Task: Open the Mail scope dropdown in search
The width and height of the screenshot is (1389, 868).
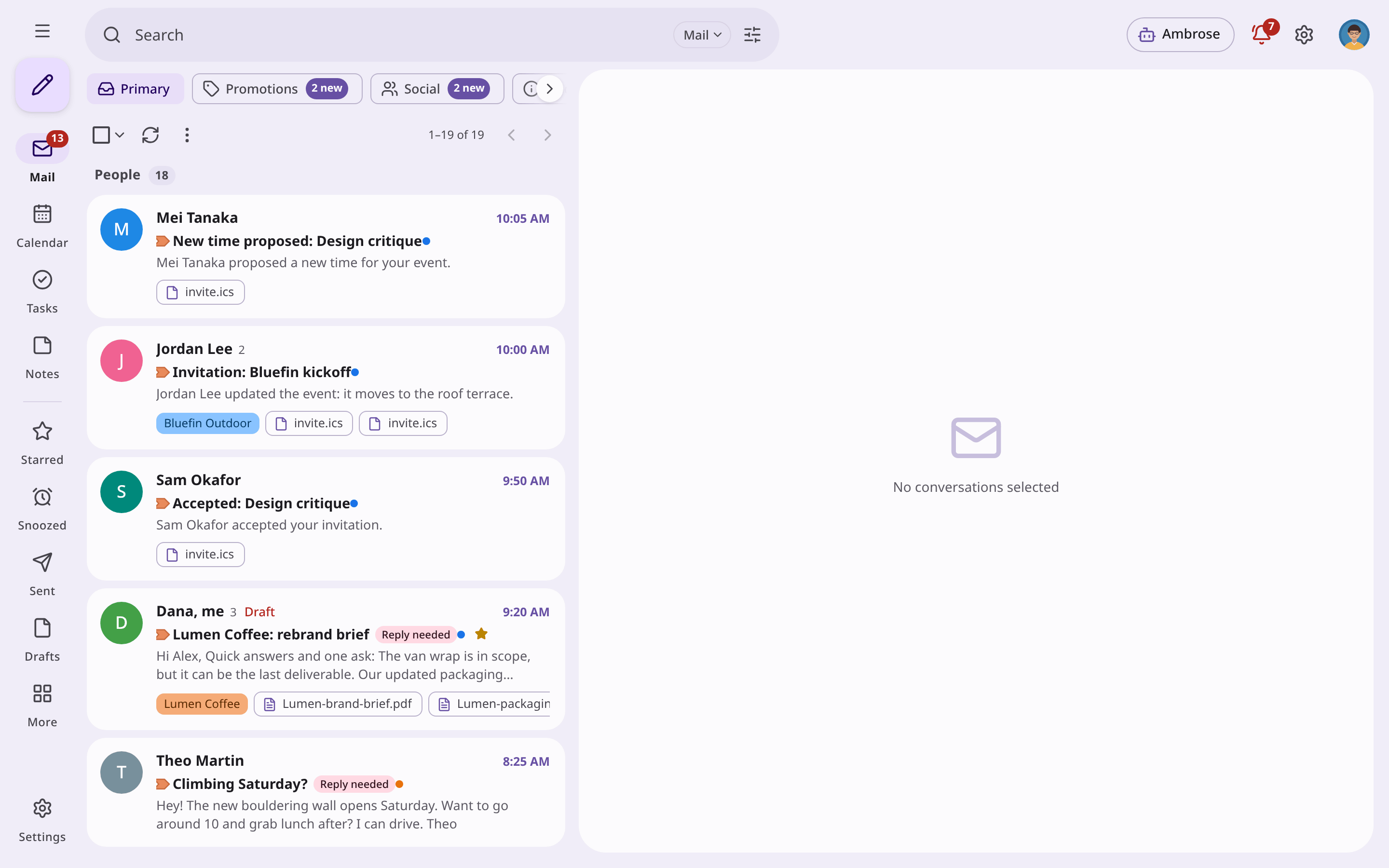Action: click(701, 35)
